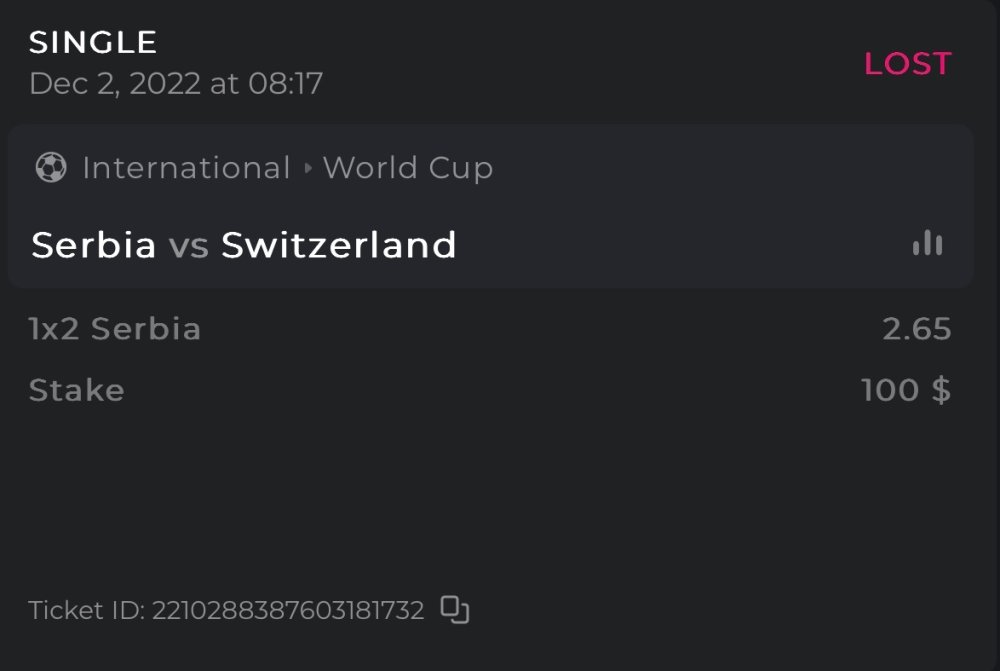Open the World Cup league link
This screenshot has height=671, width=1000.
click(407, 168)
